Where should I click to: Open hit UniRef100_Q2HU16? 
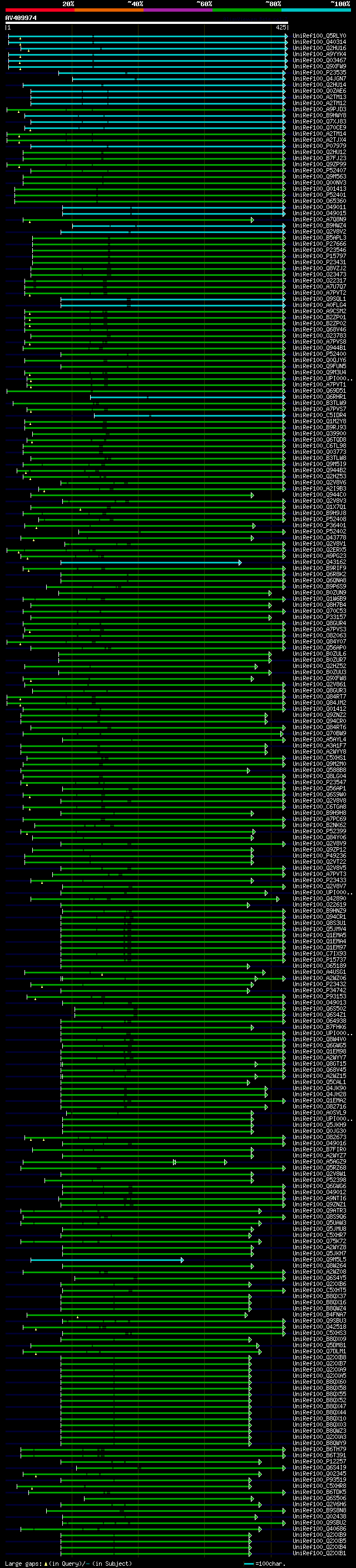[x=319, y=49]
